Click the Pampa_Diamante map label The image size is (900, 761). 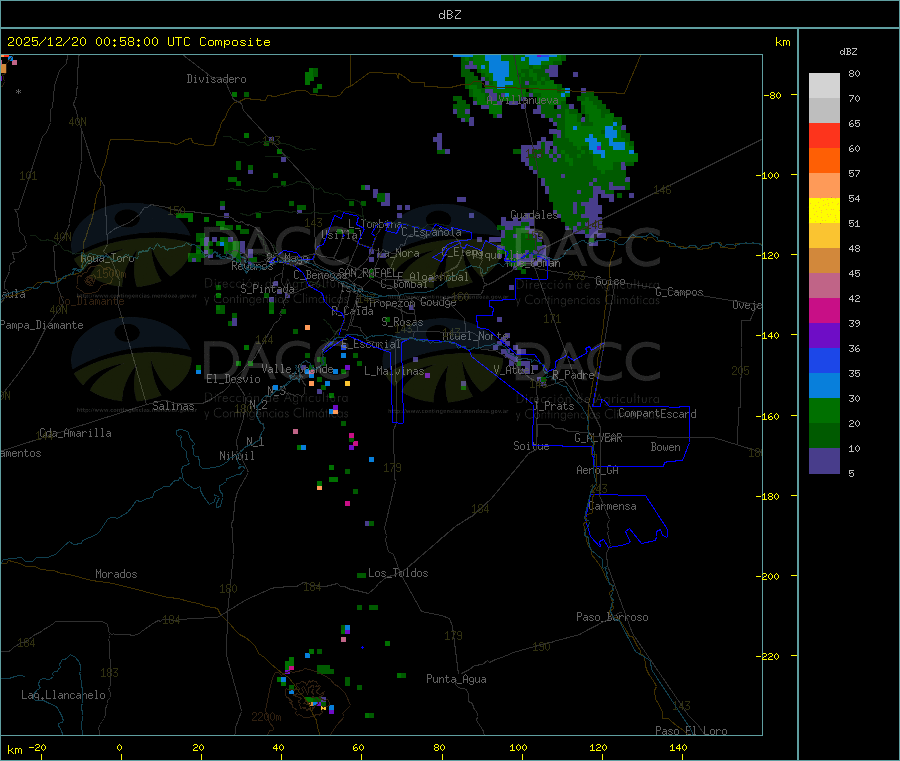click(42, 325)
